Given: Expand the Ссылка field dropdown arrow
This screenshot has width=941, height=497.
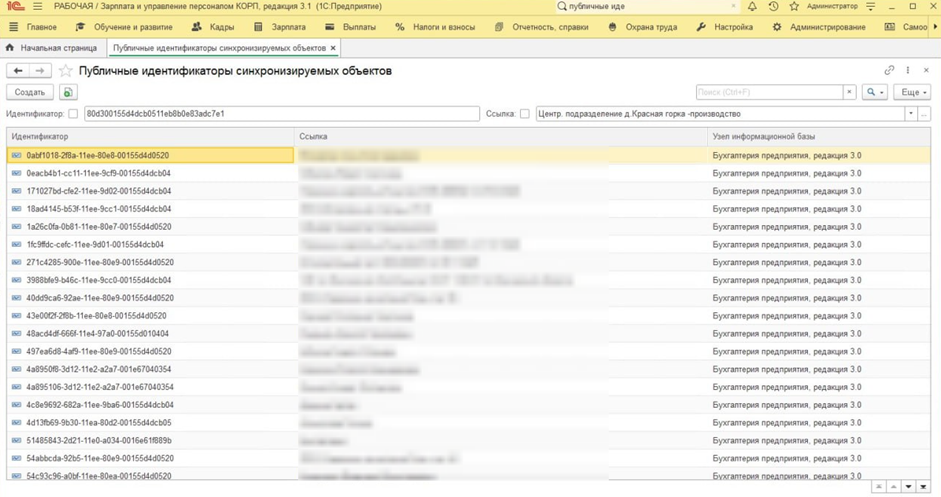Looking at the screenshot, I should (x=911, y=113).
